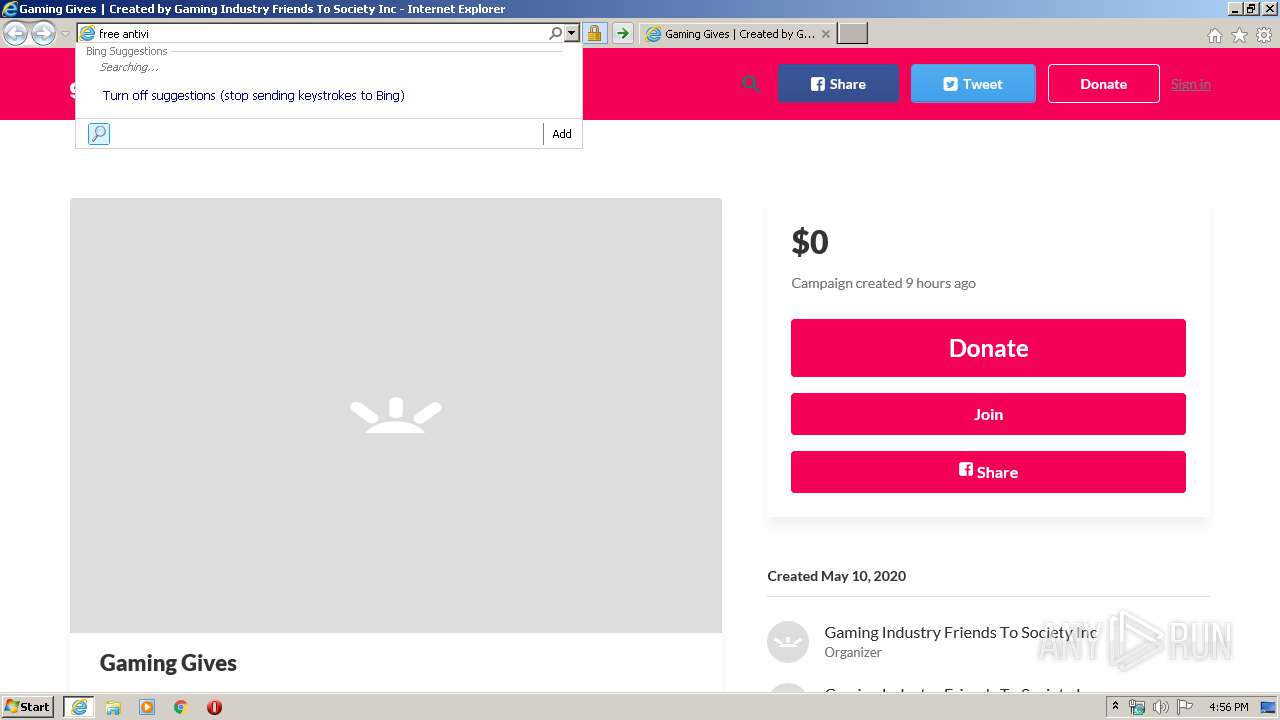1280x720 pixels.
Task: Click the Action Center flag icon
Action: click(1185, 707)
